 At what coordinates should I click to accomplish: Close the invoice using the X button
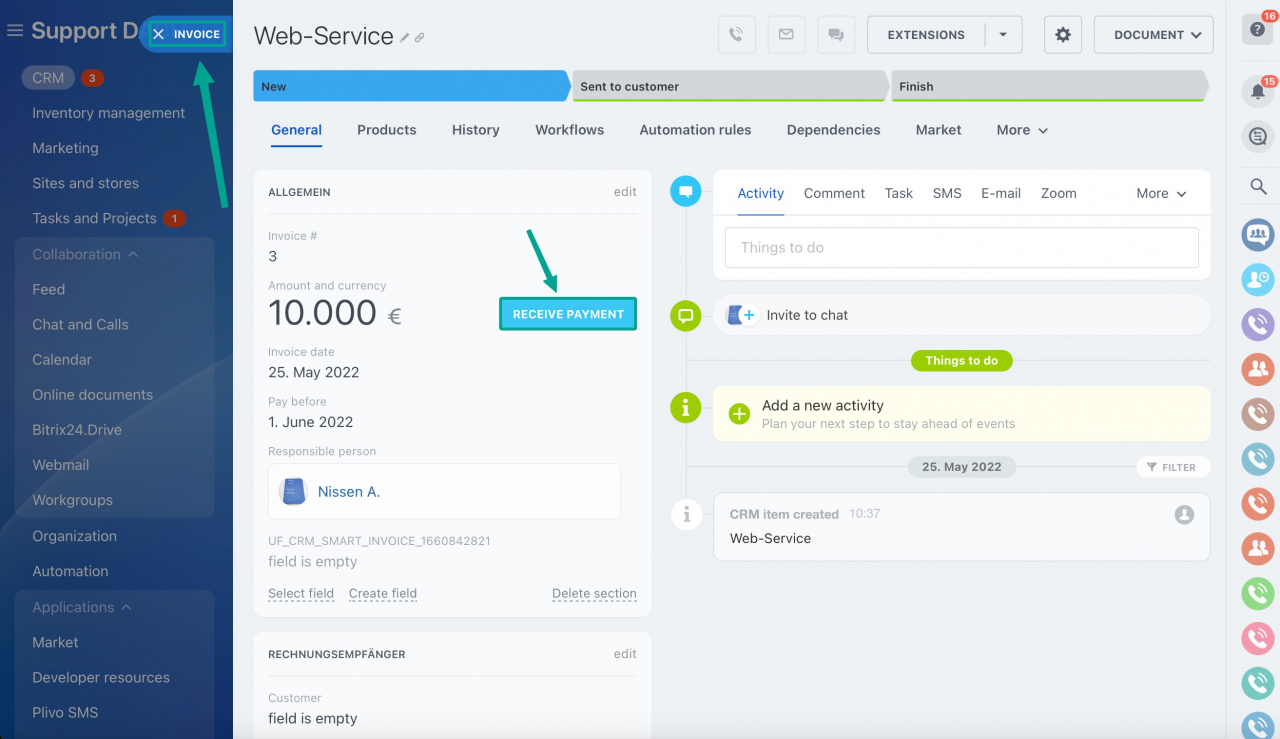click(158, 33)
